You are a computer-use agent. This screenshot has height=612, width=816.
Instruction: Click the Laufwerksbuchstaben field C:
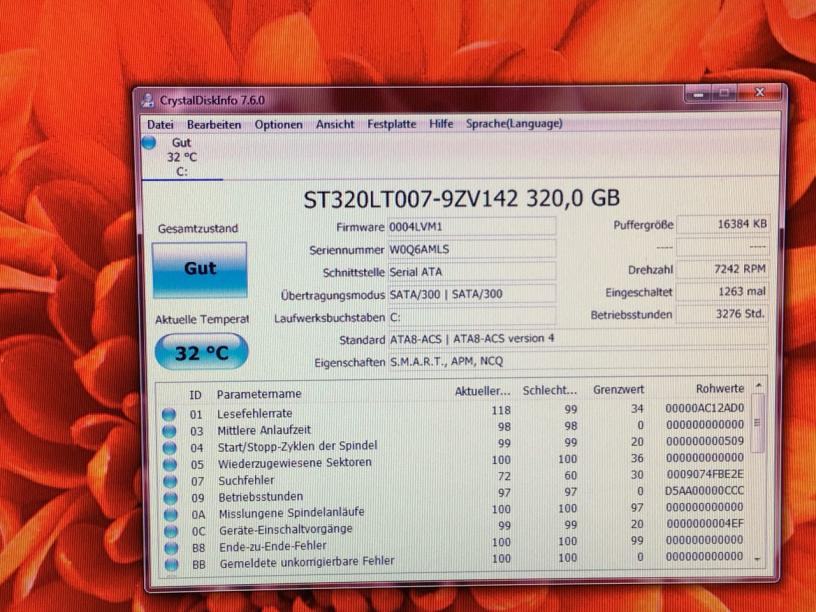coord(472,317)
